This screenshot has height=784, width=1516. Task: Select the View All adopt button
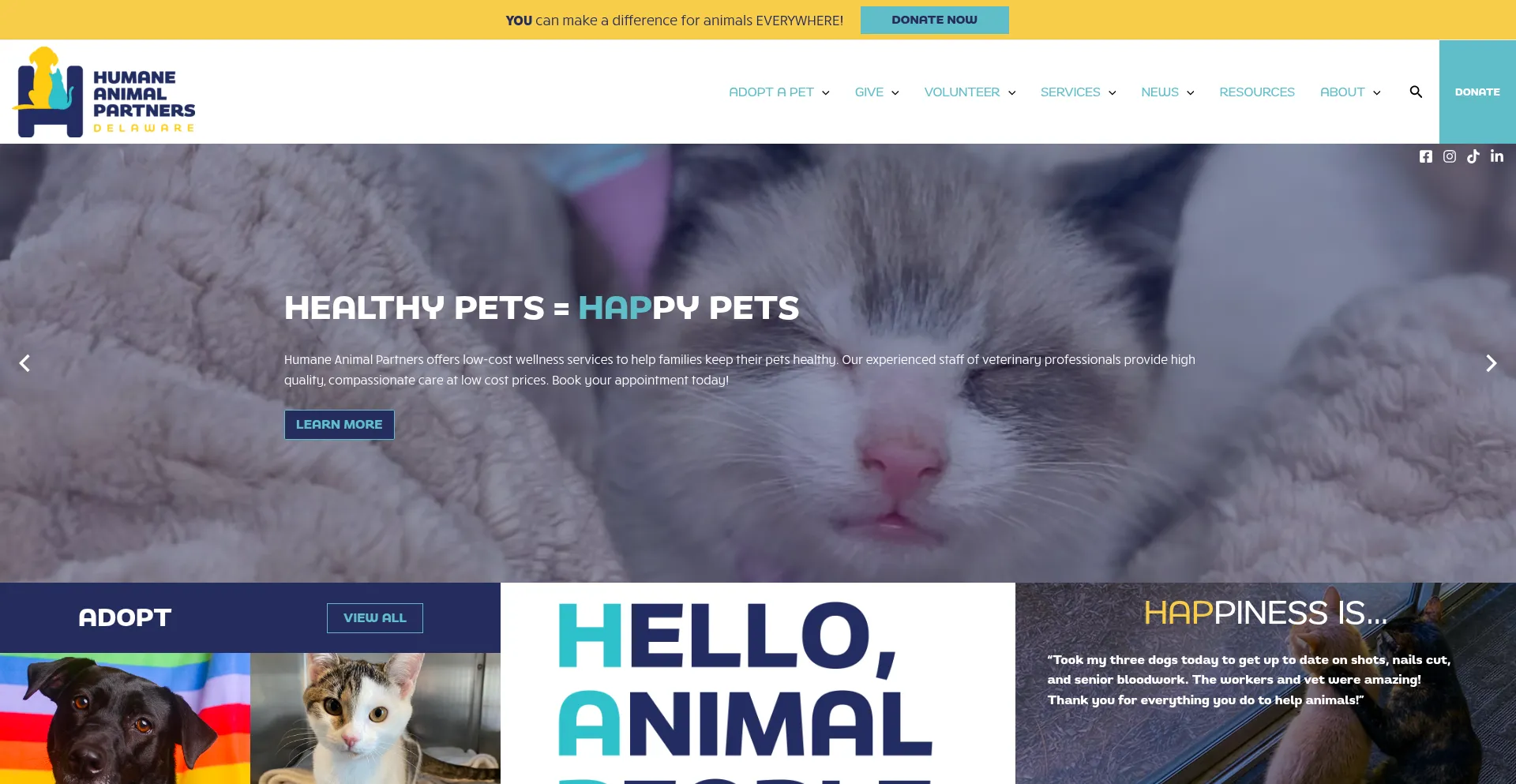375,618
